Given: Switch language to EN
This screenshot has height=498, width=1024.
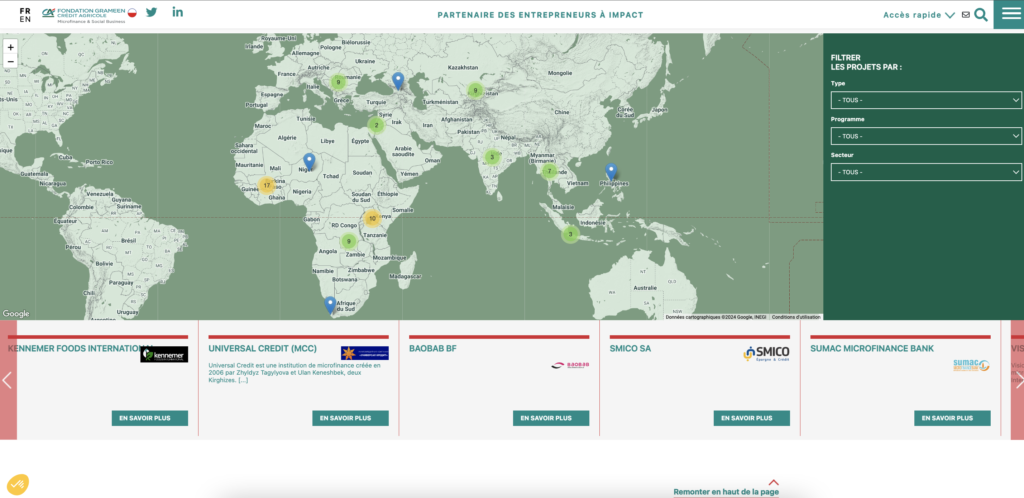Looking at the screenshot, I should click(x=25, y=19).
